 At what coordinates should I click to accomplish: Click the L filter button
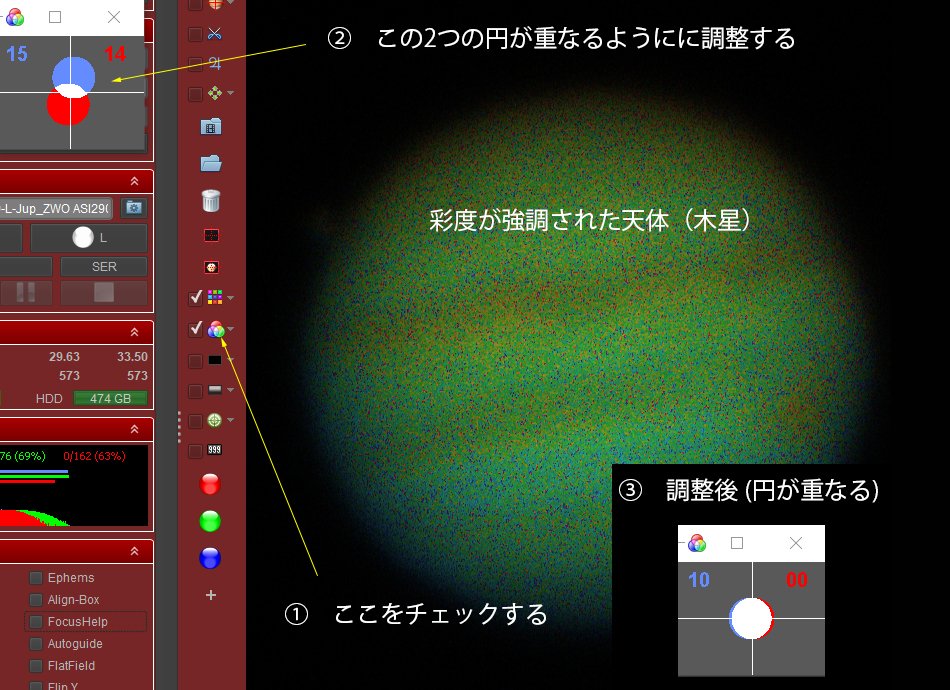coord(88,238)
